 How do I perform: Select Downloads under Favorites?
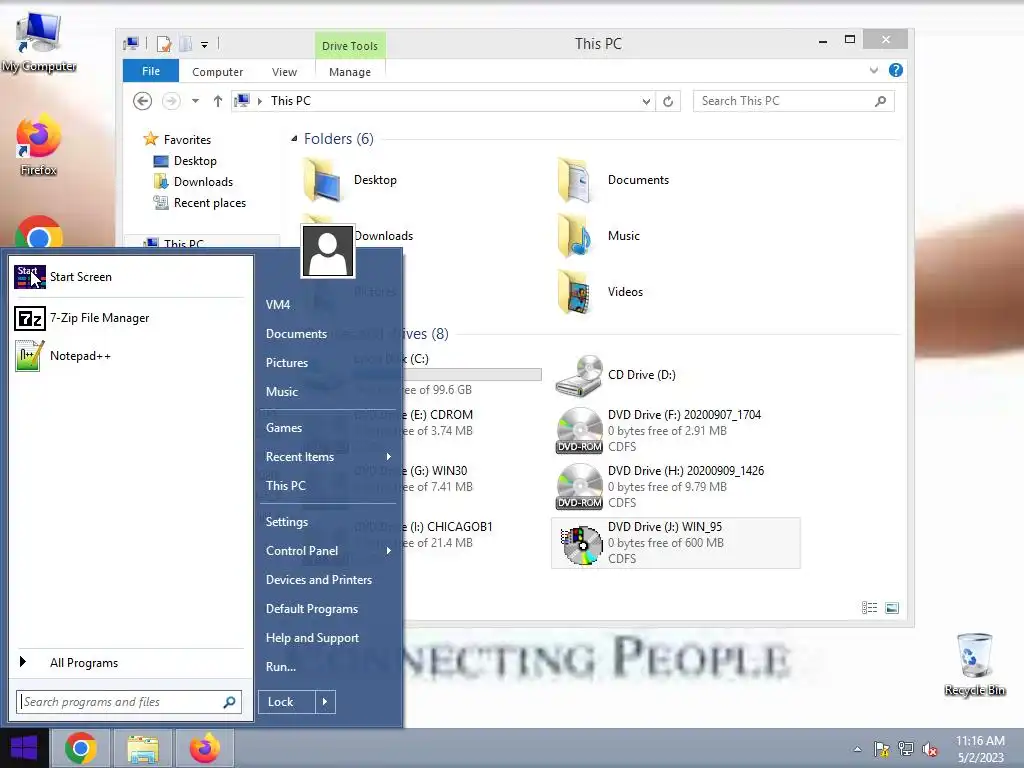click(193, 182)
